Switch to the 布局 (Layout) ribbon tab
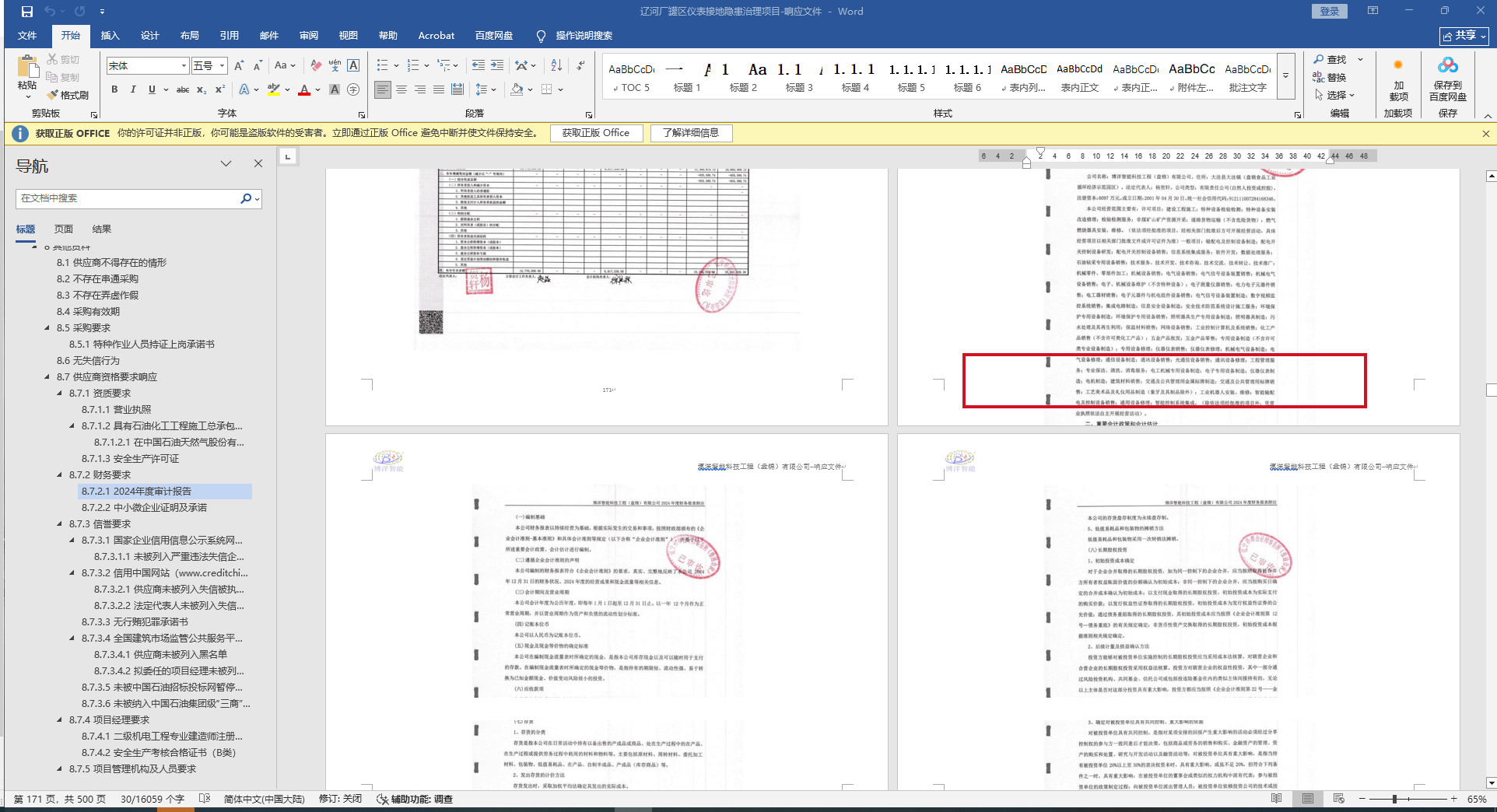 click(x=190, y=36)
